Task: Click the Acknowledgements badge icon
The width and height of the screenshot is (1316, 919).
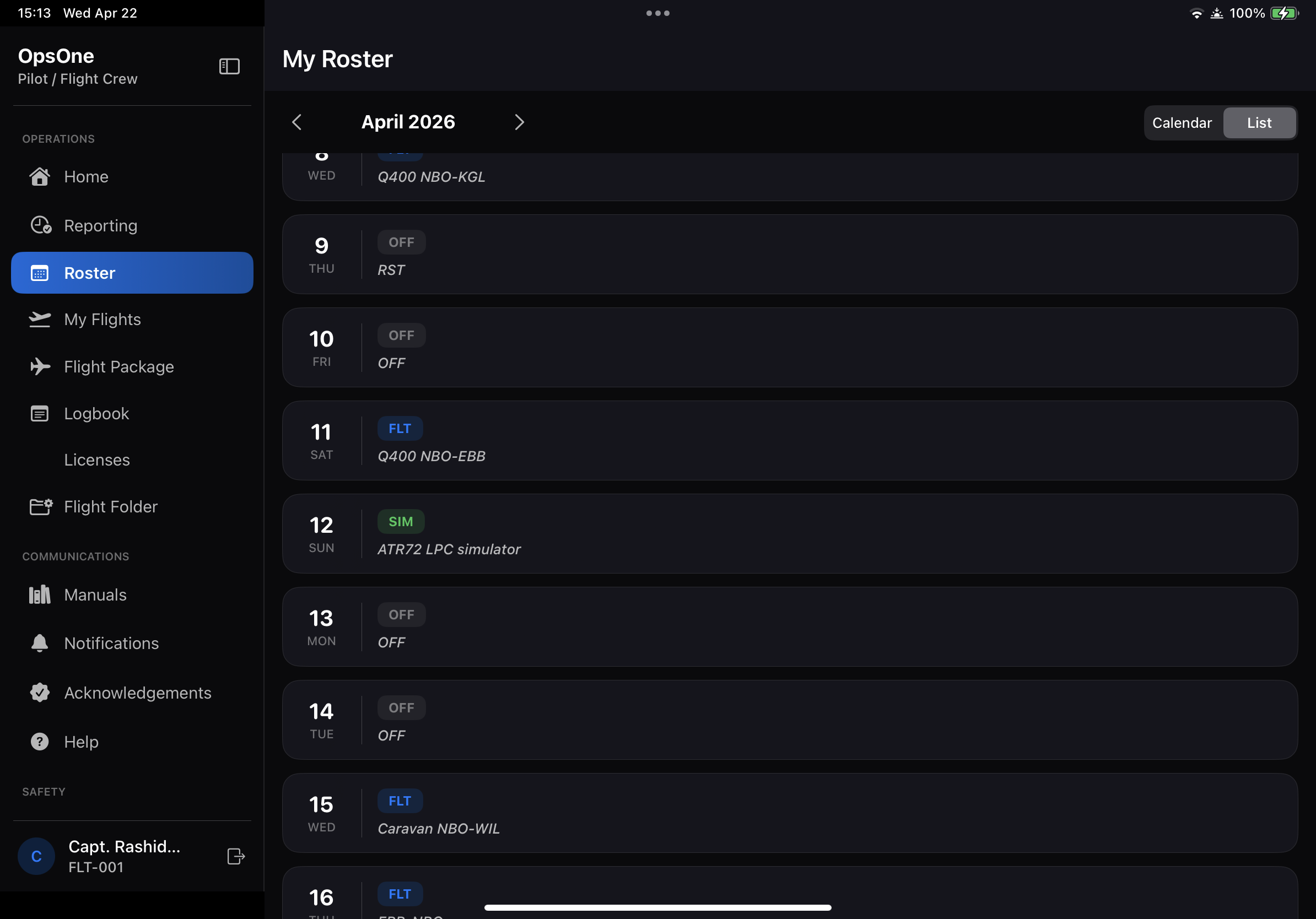Action: [x=40, y=692]
